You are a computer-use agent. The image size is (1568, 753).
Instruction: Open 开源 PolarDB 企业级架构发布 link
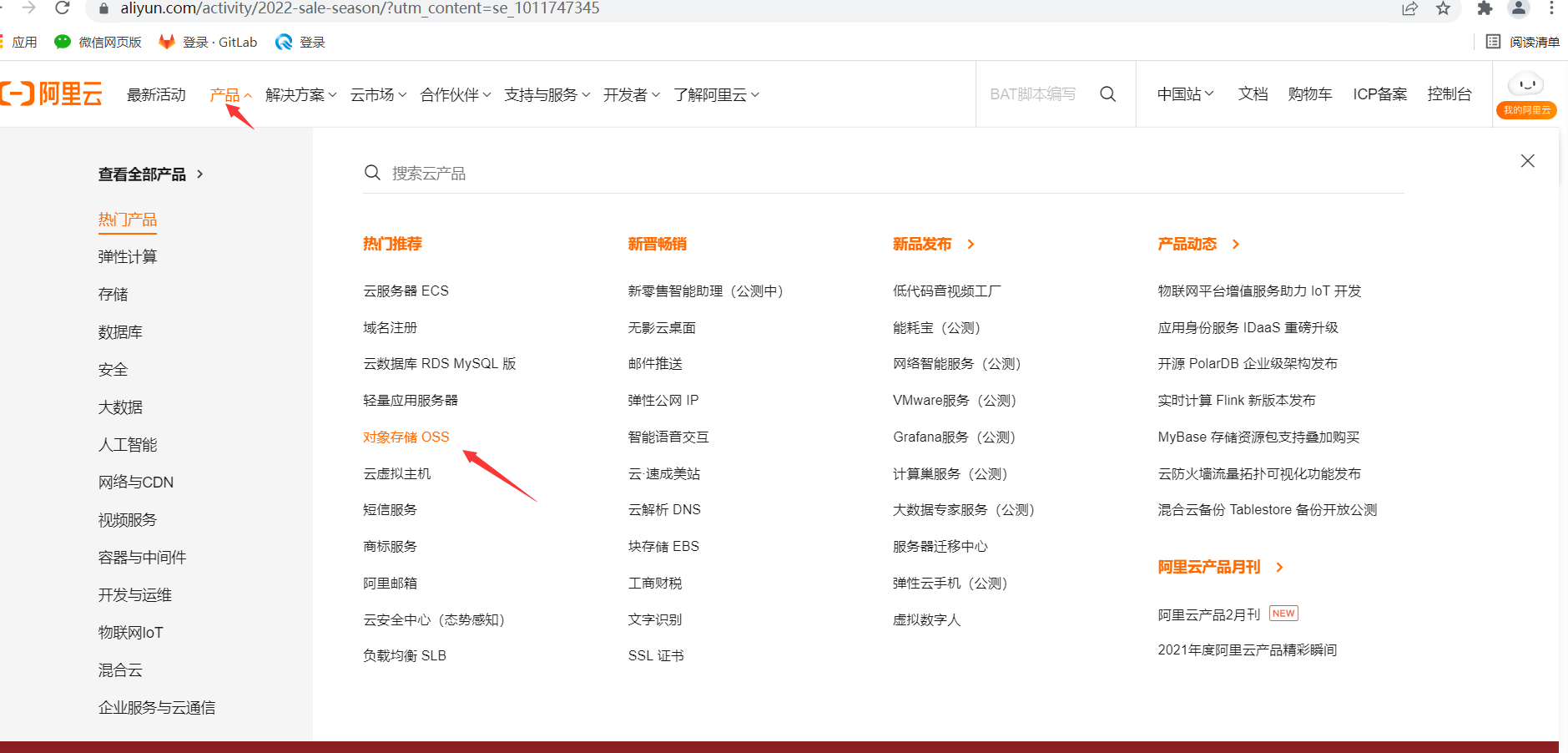(x=1248, y=364)
